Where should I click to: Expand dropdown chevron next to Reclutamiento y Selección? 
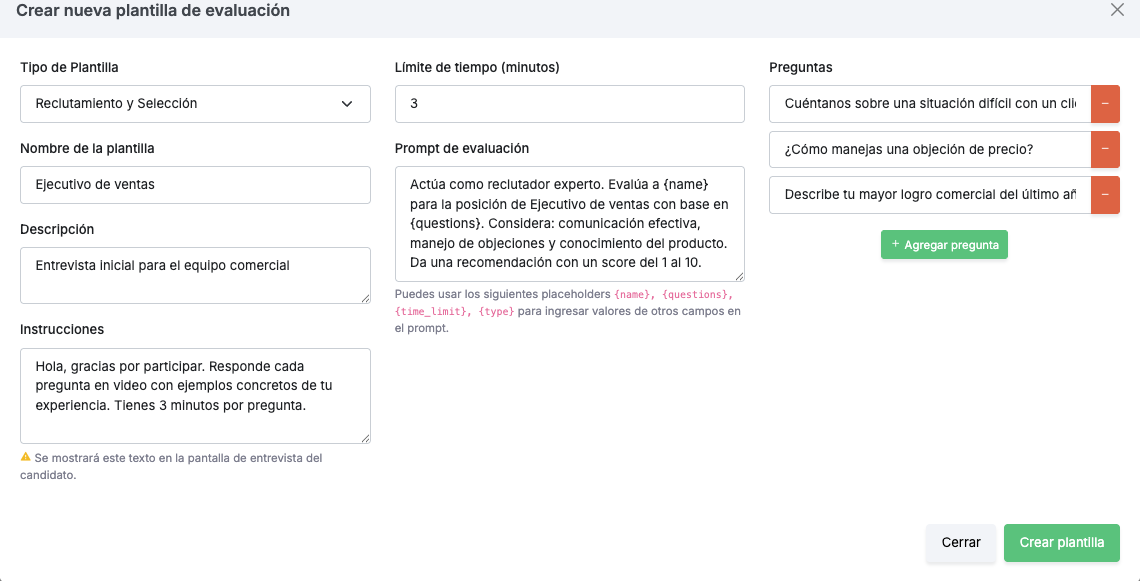coord(347,104)
